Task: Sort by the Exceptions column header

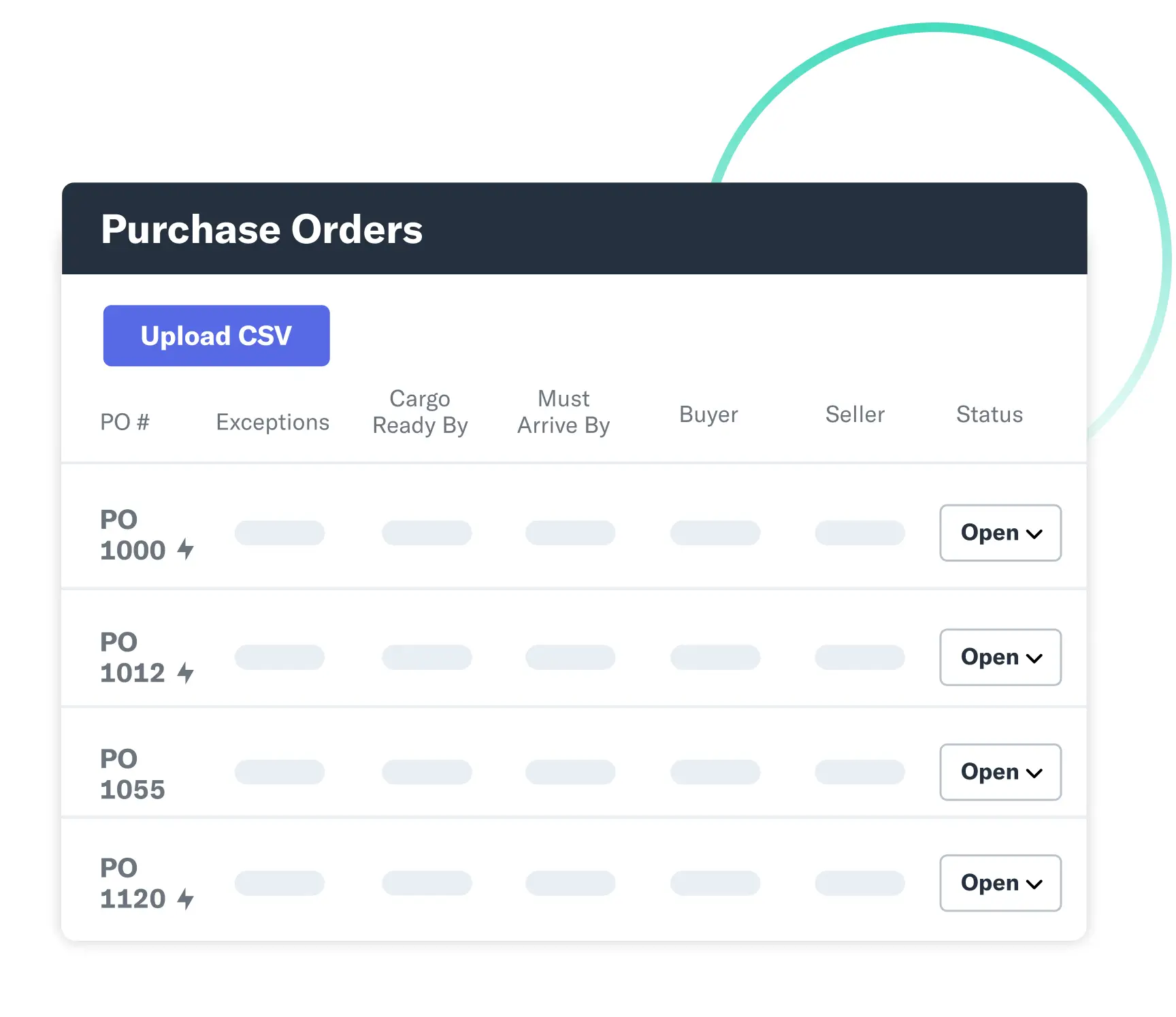Action: pyautogui.click(x=272, y=422)
